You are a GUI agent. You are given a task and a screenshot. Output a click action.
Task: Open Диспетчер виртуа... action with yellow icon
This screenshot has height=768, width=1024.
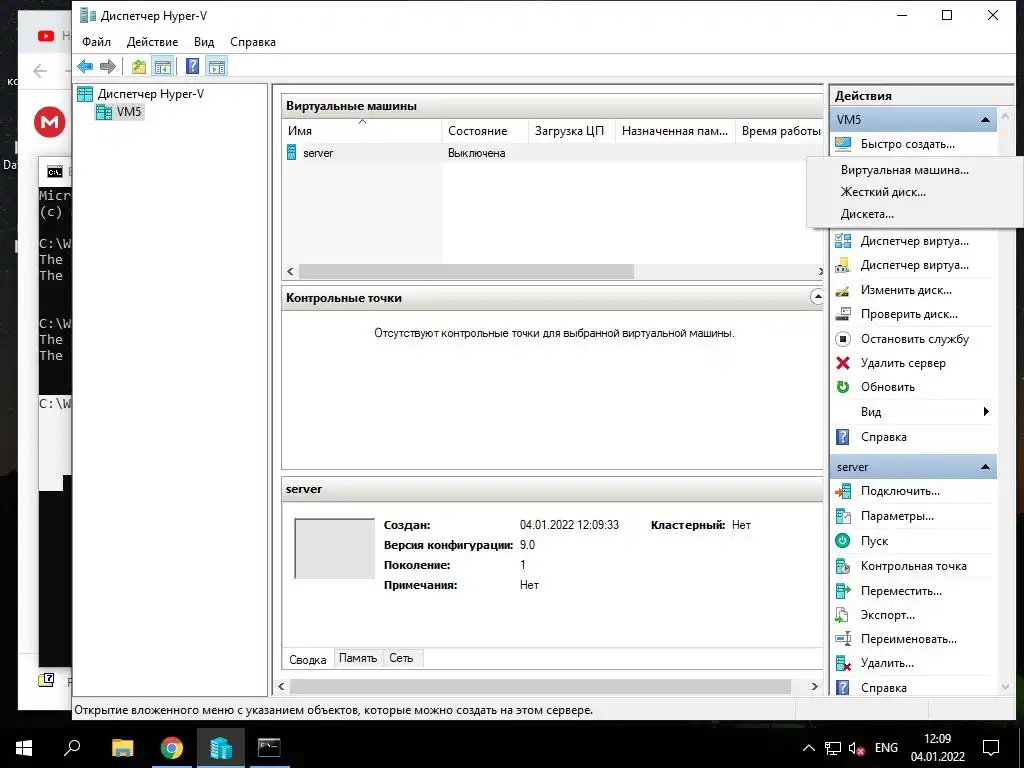913,266
